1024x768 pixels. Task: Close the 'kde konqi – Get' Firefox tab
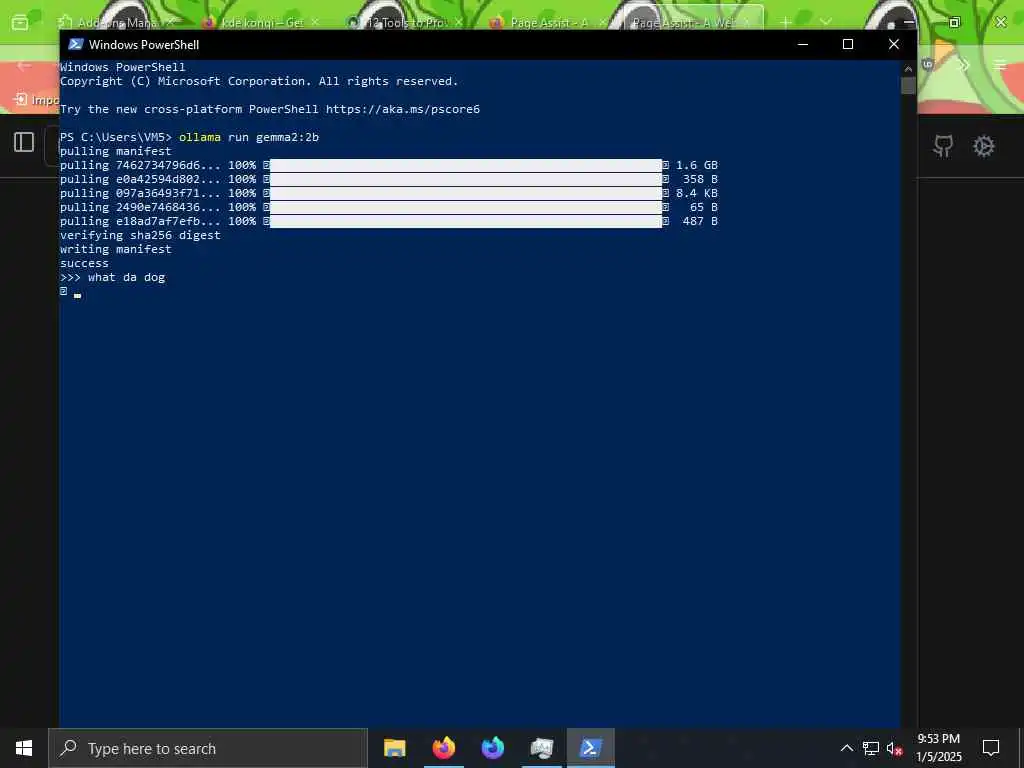(315, 22)
